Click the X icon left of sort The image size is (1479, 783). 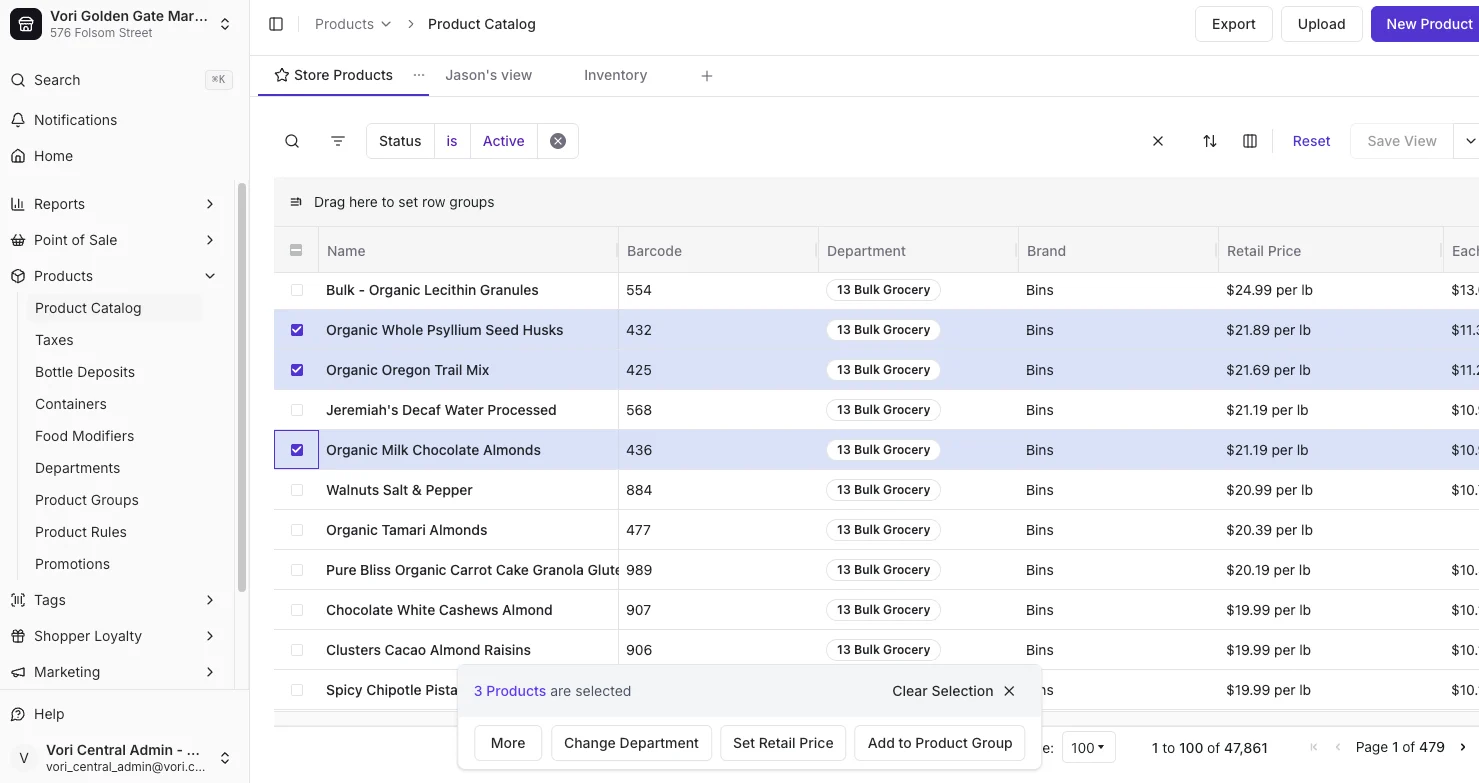coord(1158,141)
